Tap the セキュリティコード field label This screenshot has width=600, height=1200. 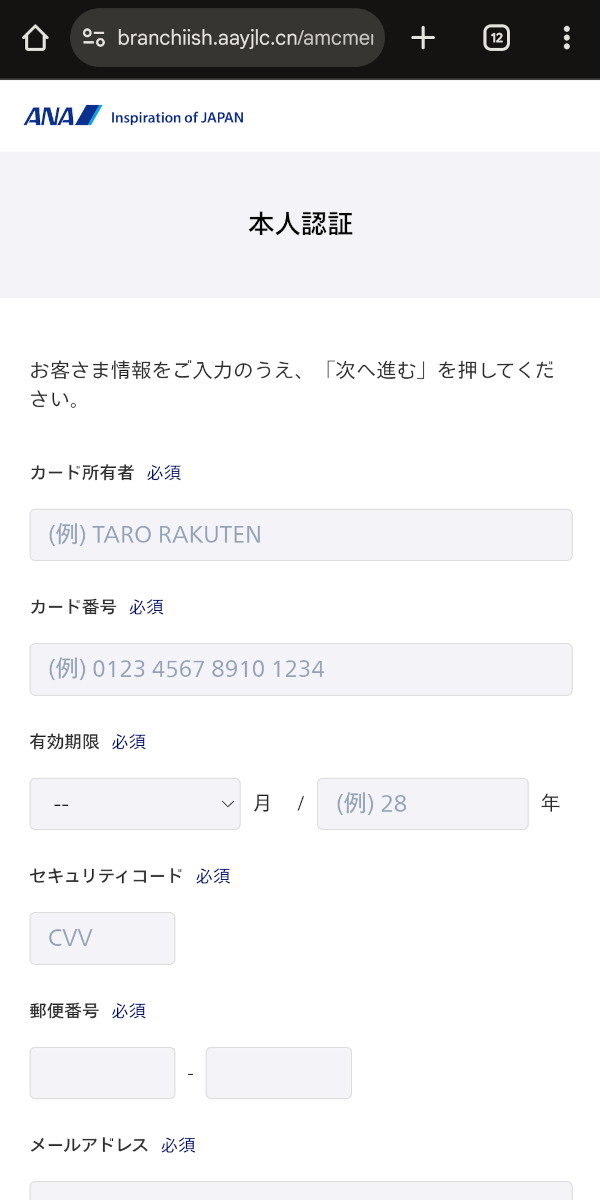[106, 876]
